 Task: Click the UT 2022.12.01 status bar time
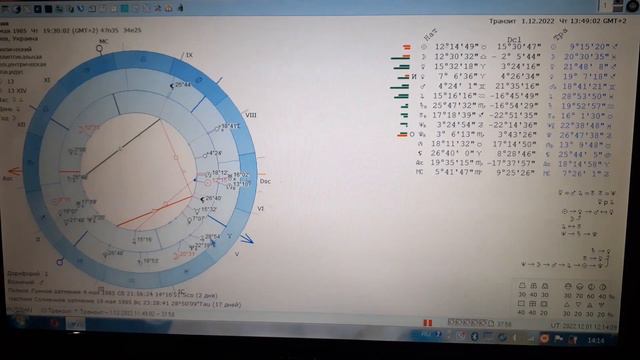coord(584,326)
